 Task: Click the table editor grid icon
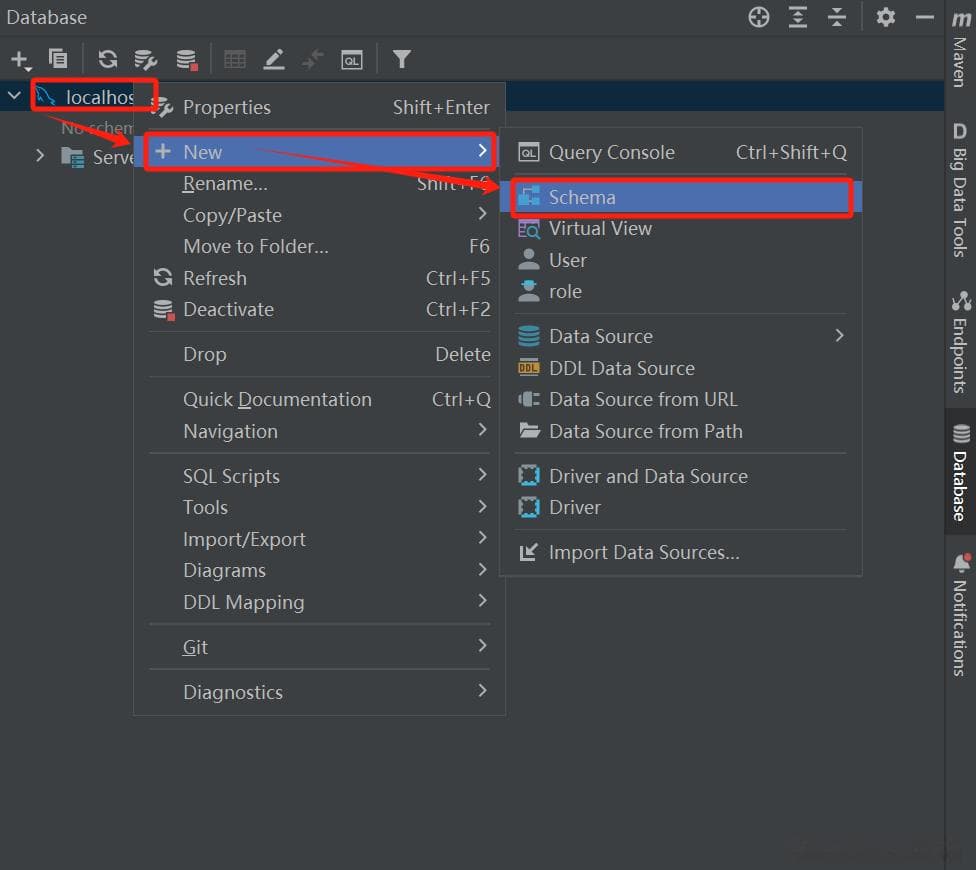point(235,59)
